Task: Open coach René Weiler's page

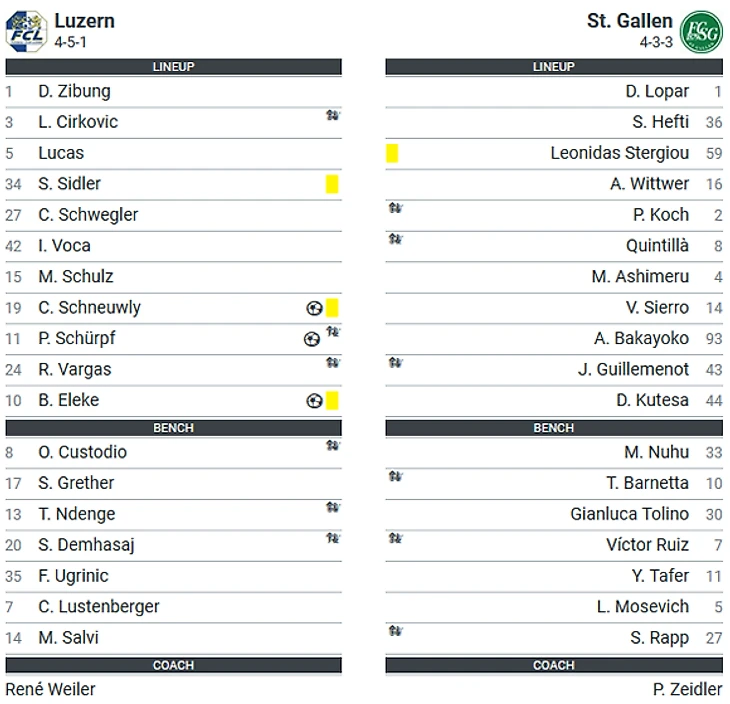Action: 51,689
